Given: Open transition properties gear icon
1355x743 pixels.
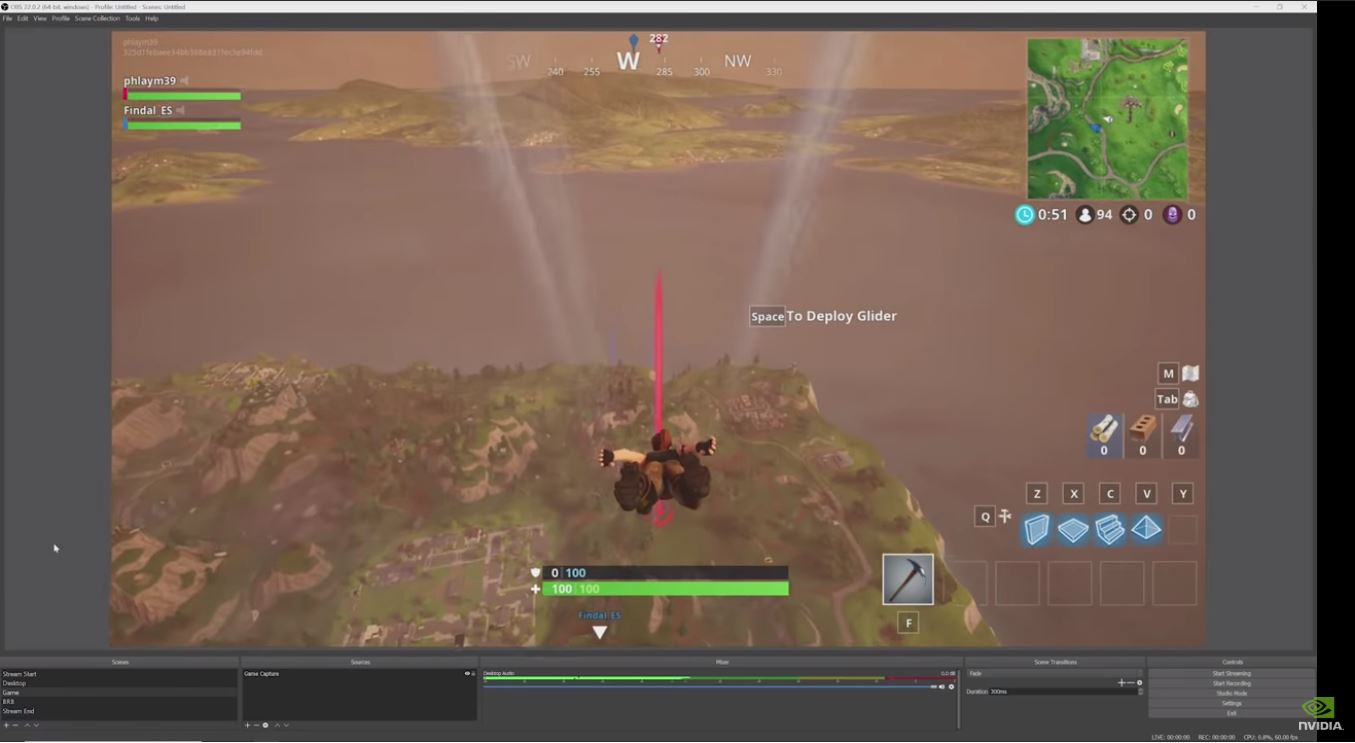Looking at the screenshot, I should click(1139, 683).
